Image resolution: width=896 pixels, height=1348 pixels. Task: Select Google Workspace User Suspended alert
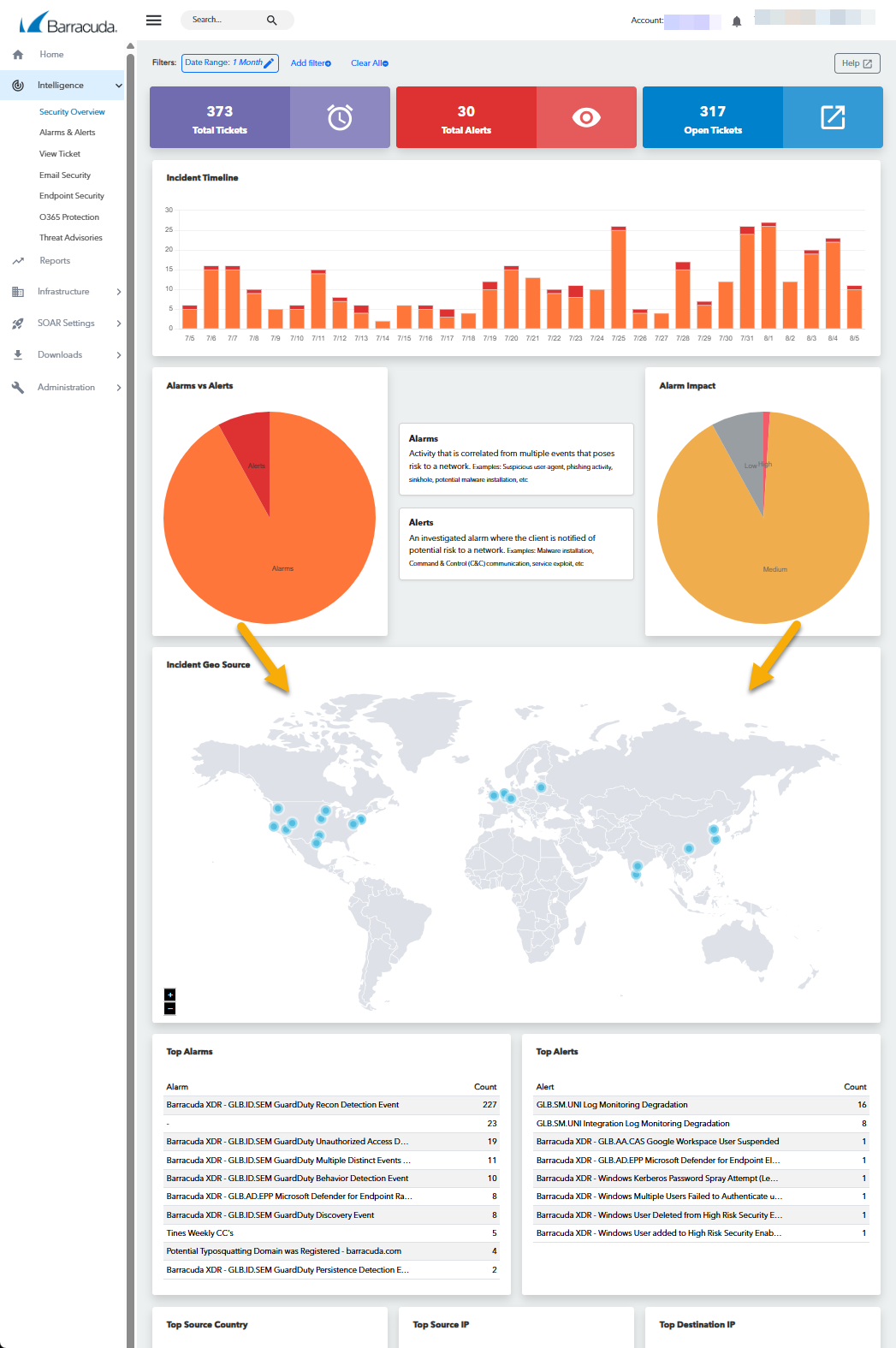coord(702,1142)
